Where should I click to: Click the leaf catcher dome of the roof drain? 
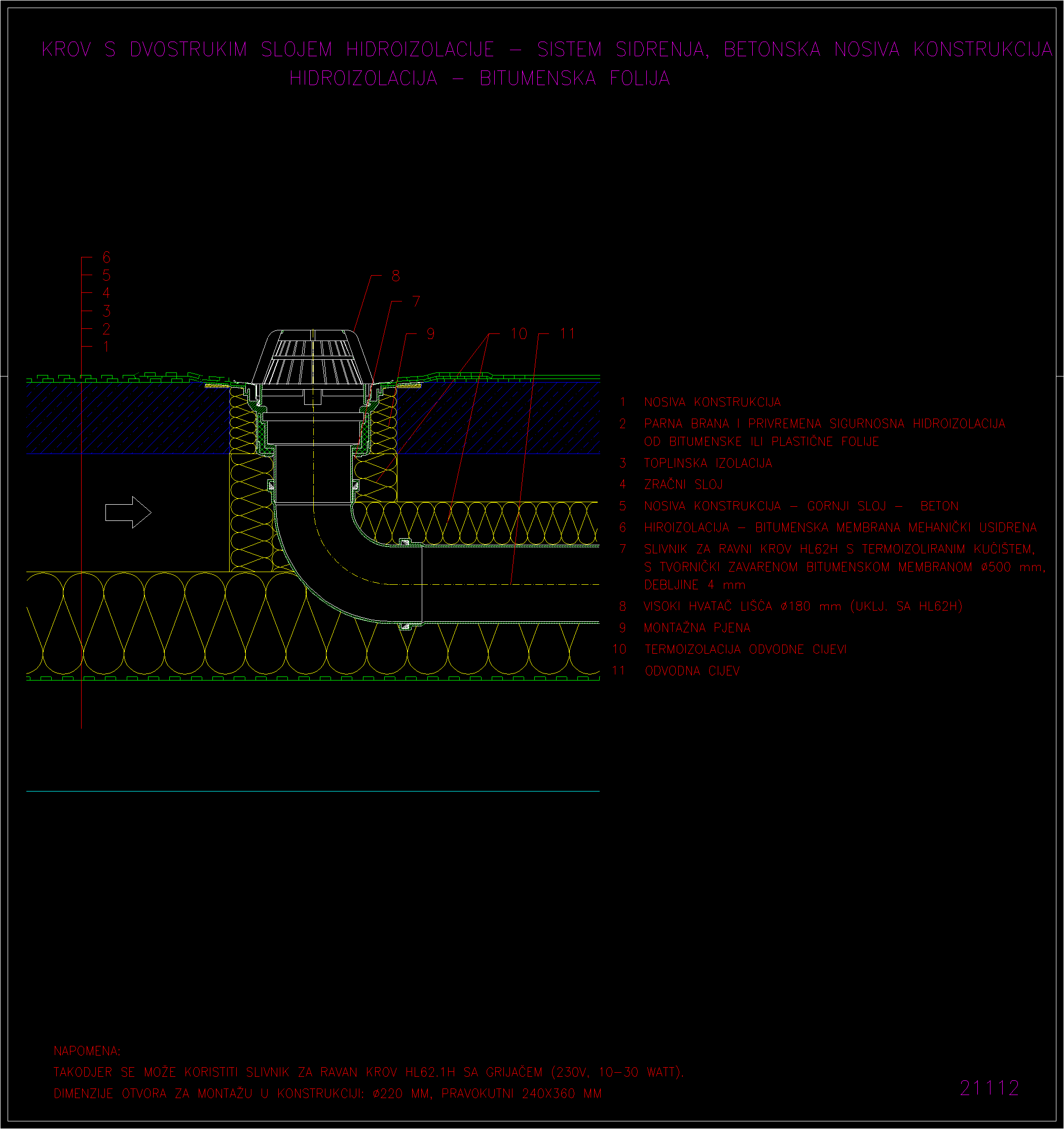pos(312,357)
